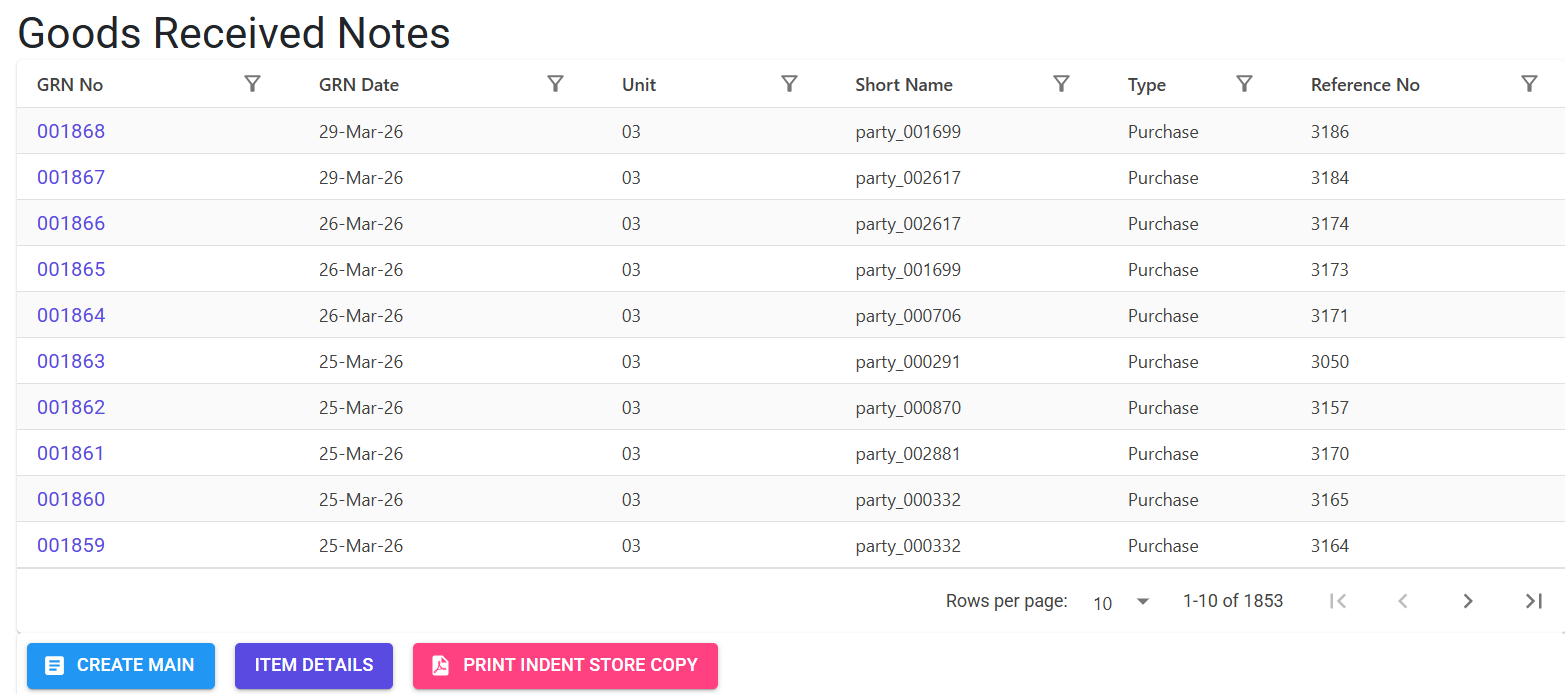This screenshot has width=1565, height=694.
Task: Filter the Short Name column
Action: click(x=1062, y=84)
